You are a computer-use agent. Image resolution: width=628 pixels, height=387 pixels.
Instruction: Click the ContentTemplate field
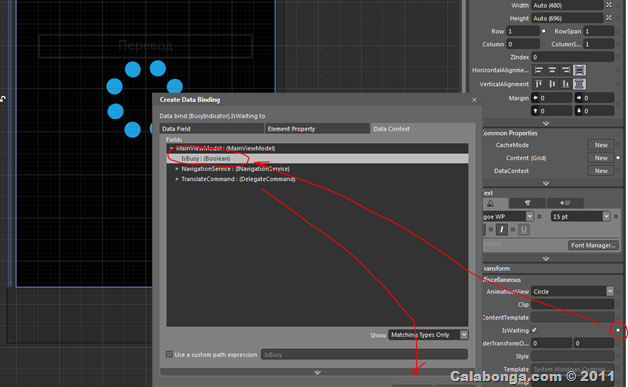(573, 317)
